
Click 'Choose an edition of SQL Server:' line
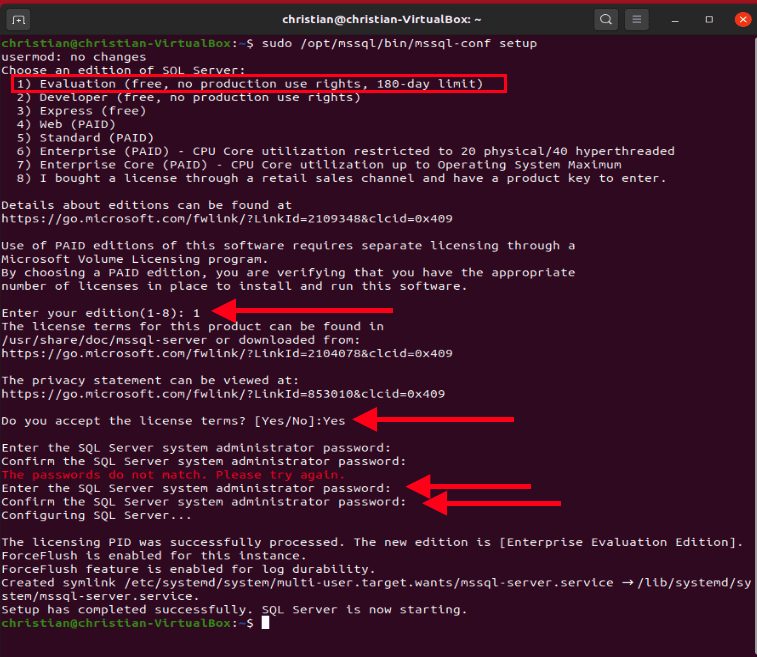tap(123, 70)
